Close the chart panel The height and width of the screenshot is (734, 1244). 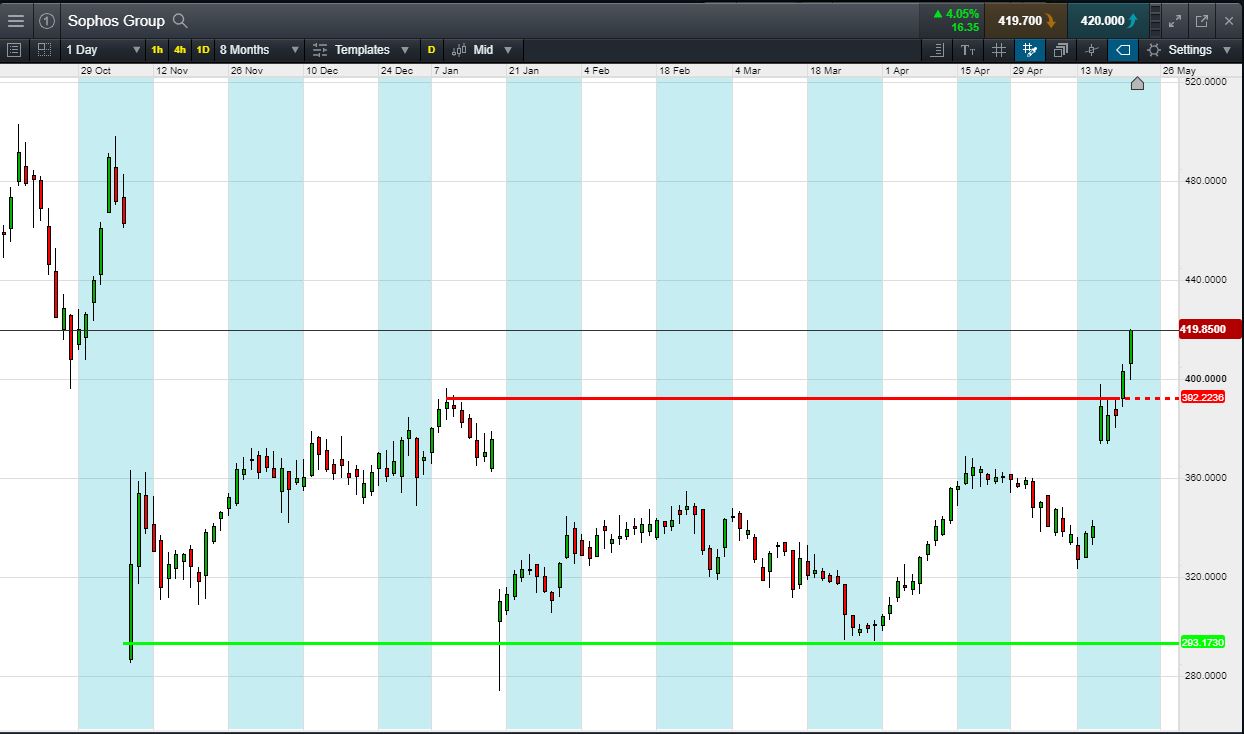point(1229,20)
